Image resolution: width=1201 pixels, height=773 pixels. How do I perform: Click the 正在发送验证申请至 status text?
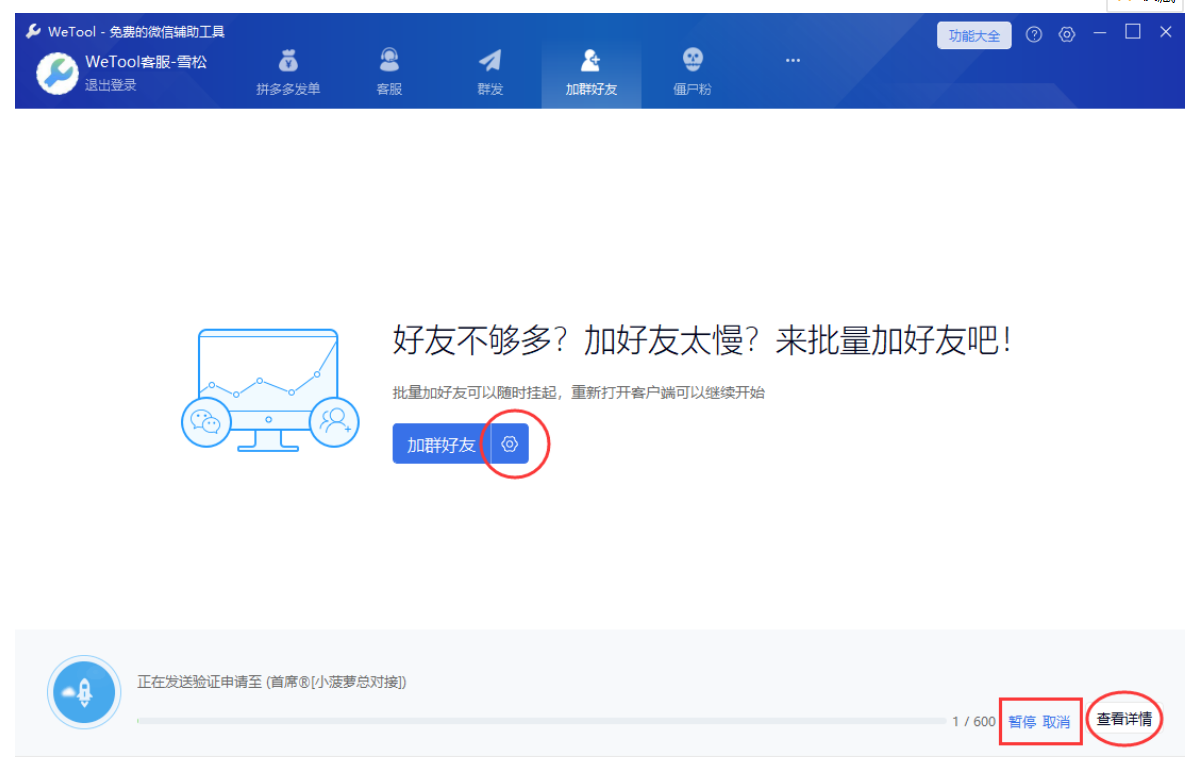272,682
